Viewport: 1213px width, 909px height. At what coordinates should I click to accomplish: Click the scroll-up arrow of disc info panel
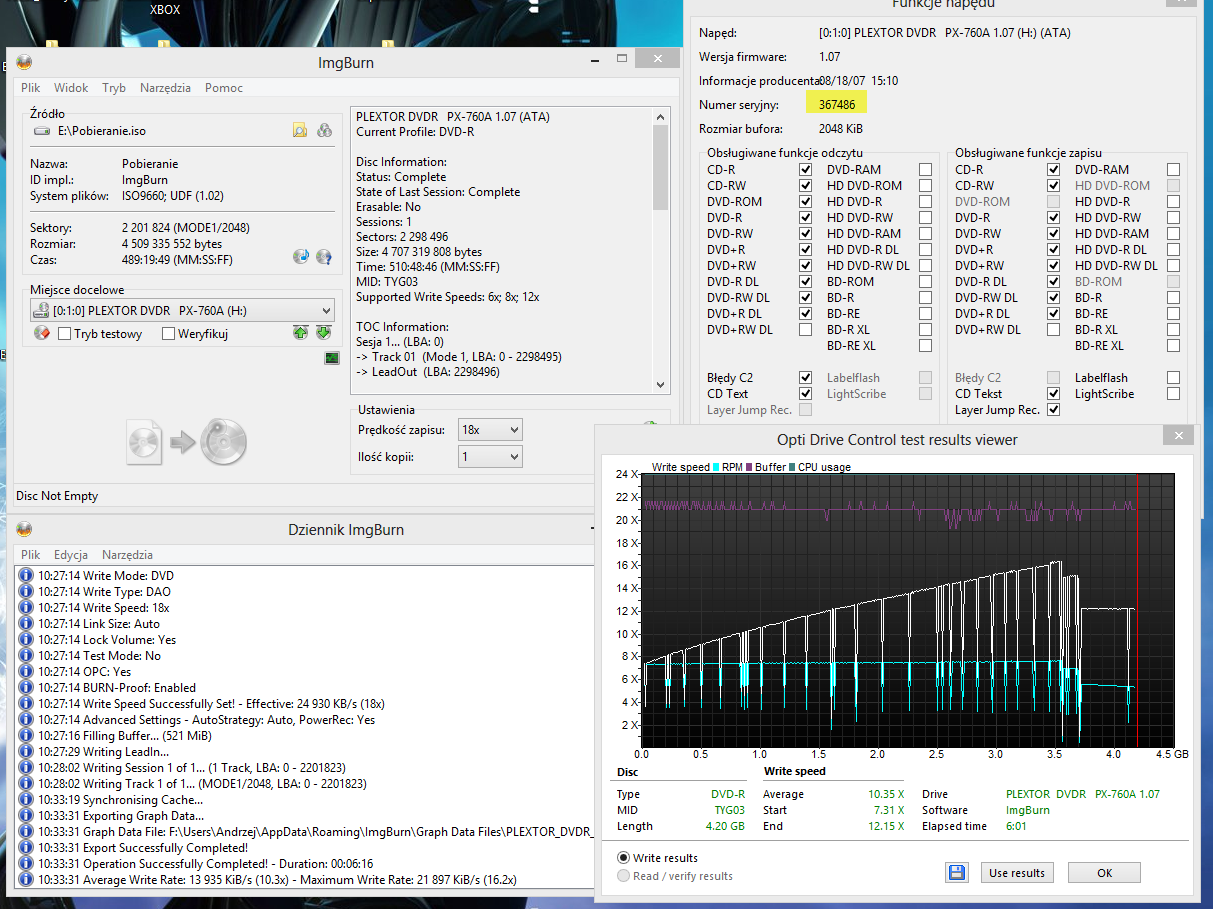click(661, 116)
